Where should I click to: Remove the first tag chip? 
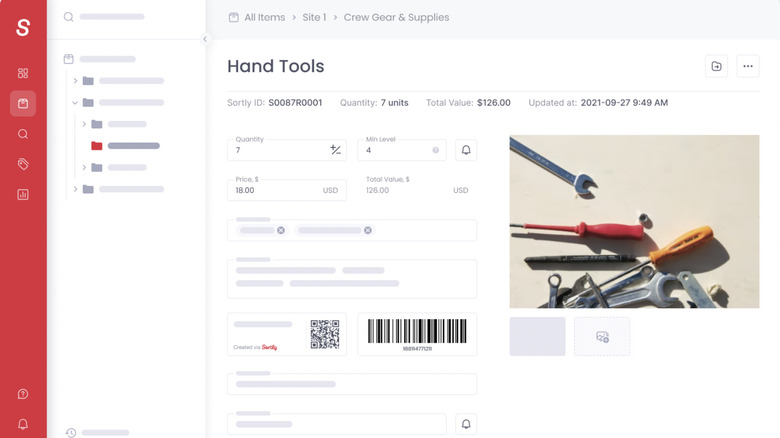click(x=281, y=230)
